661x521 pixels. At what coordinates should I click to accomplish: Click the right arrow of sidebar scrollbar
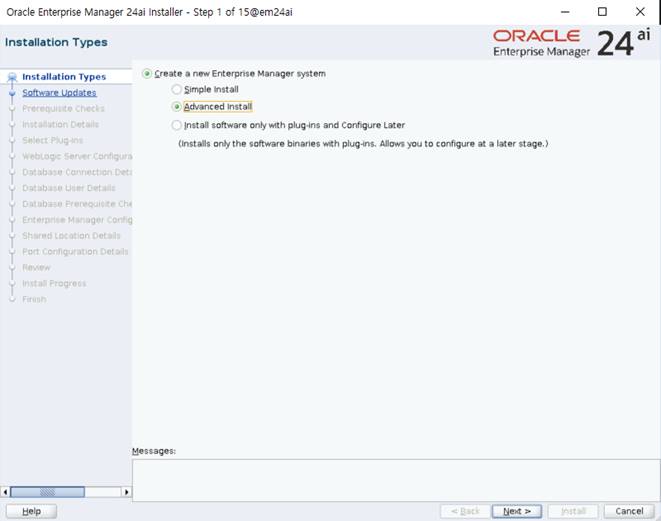click(126, 492)
